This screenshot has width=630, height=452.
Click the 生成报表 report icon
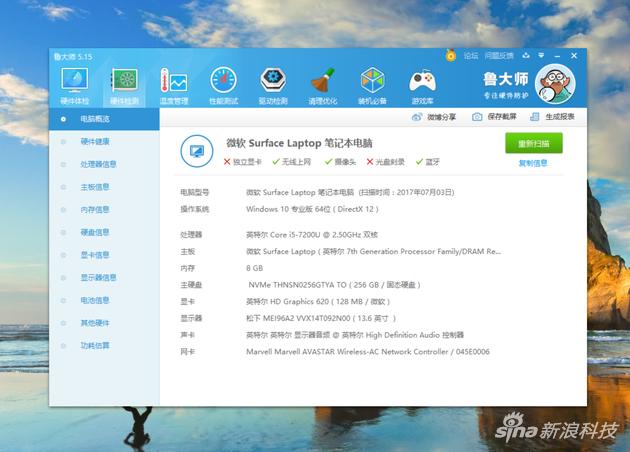tap(534, 117)
